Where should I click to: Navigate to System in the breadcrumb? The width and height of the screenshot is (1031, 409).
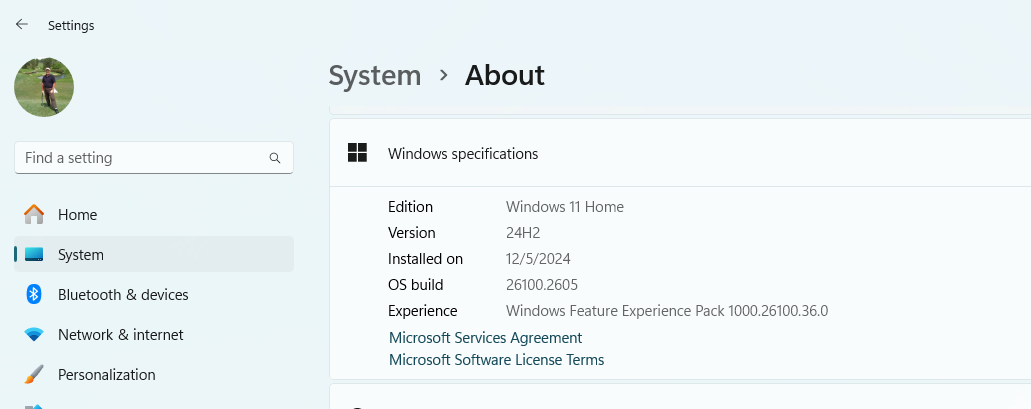(375, 76)
